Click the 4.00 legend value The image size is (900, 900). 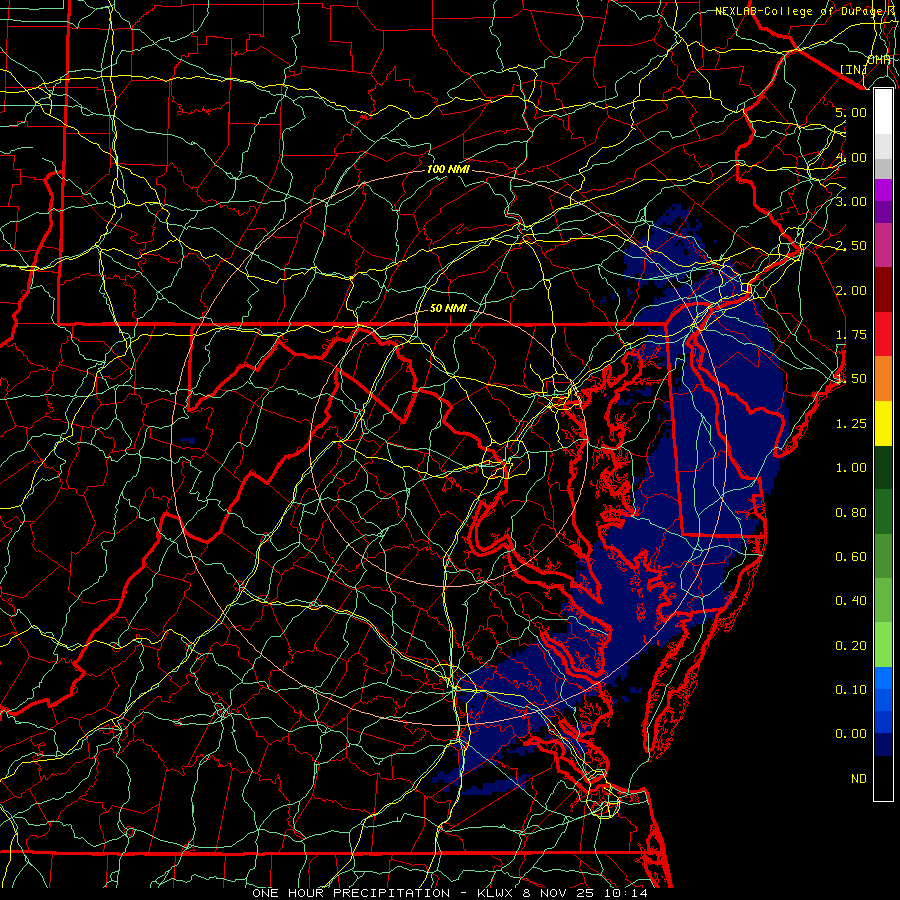[x=851, y=157]
